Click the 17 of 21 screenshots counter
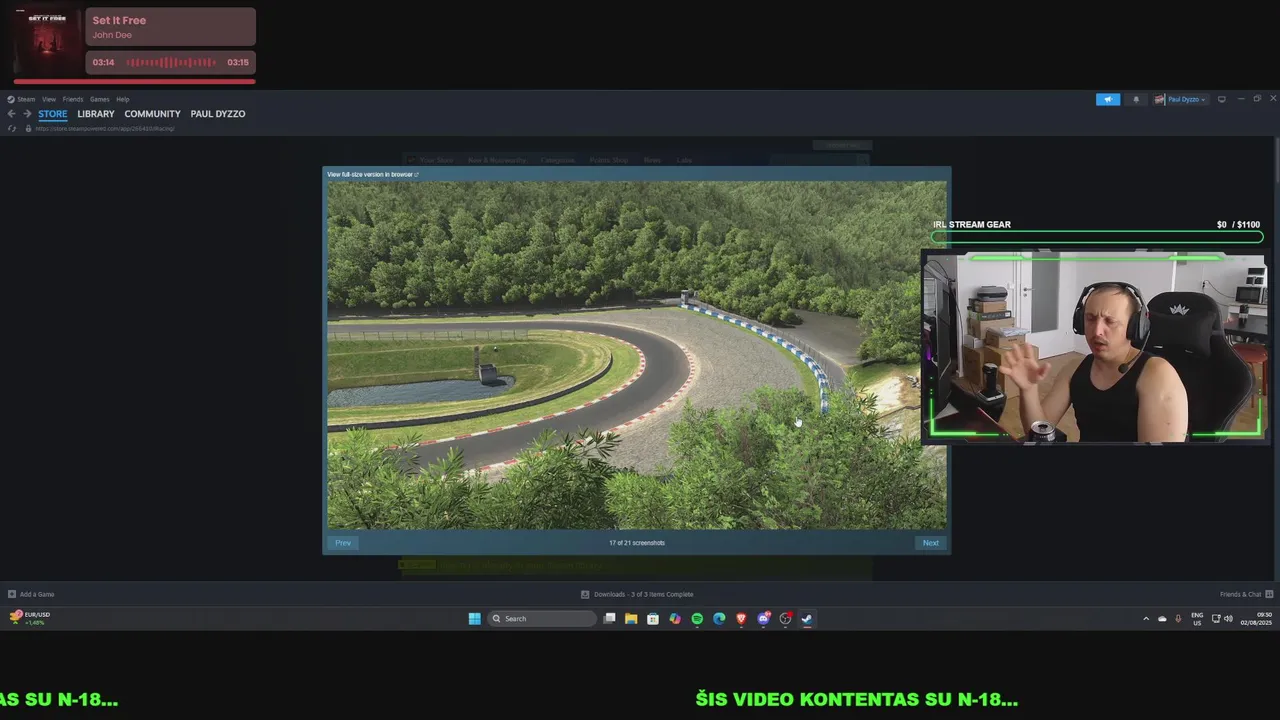1280x720 pixels. tap(637, 543)
